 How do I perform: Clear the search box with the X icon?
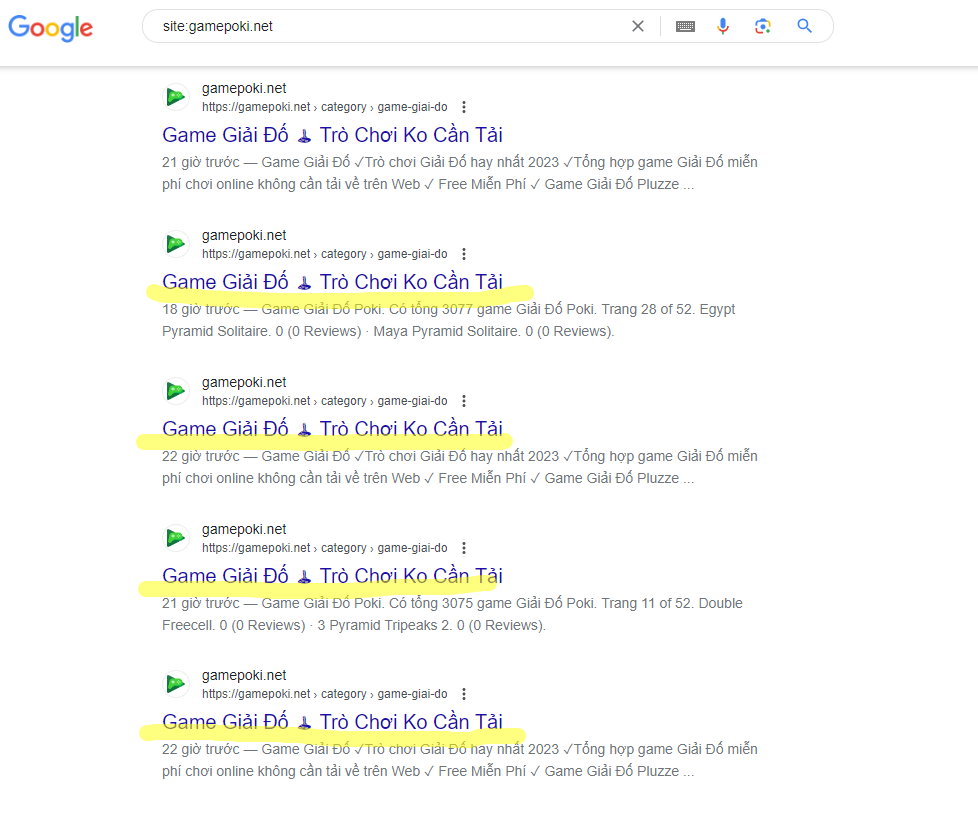[637, 26]
